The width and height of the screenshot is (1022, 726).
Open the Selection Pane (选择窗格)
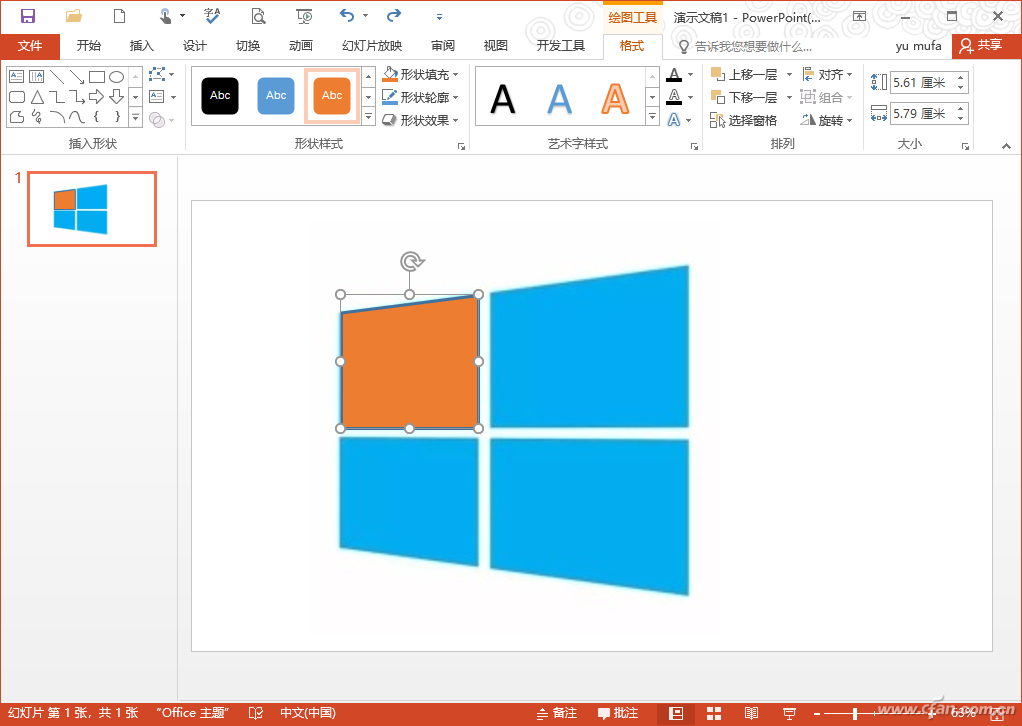click(x=744, y=121)
